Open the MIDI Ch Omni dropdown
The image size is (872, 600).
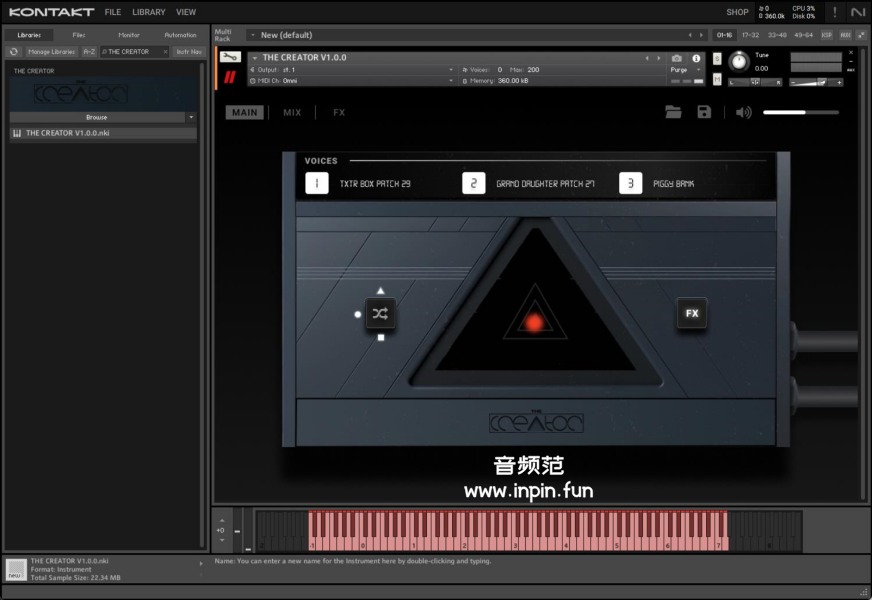pyautogui.click(x=352, y=81)
